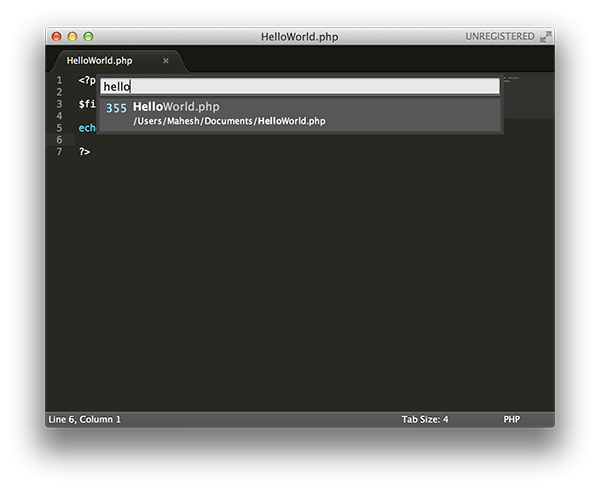This screenshot has height=490, width=600.
Task: Open the Tab Size: 4 indentation menu
Action: [425, 419]
